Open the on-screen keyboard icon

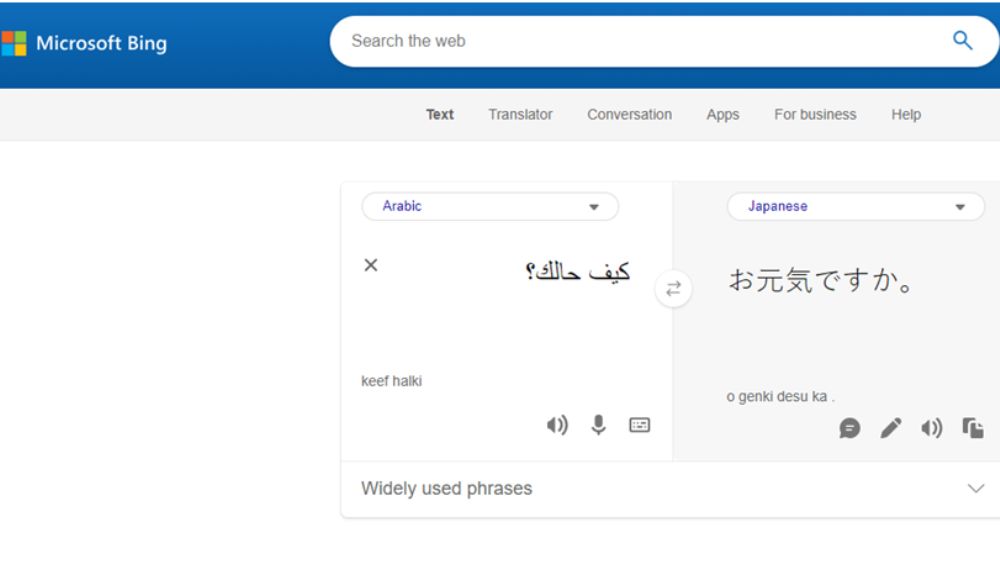click(639, 425)
